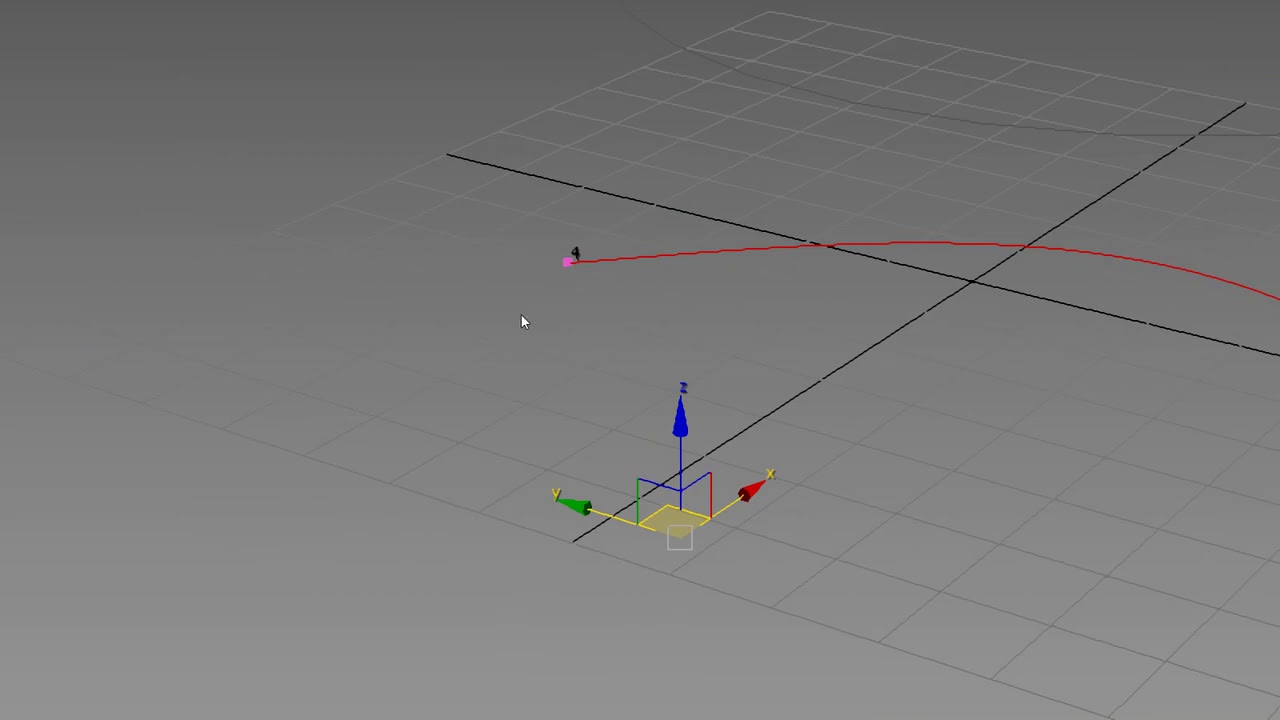
Task: Click the blue Z-axis arrow of the gizmo
Action: click(x=680, y=418)
